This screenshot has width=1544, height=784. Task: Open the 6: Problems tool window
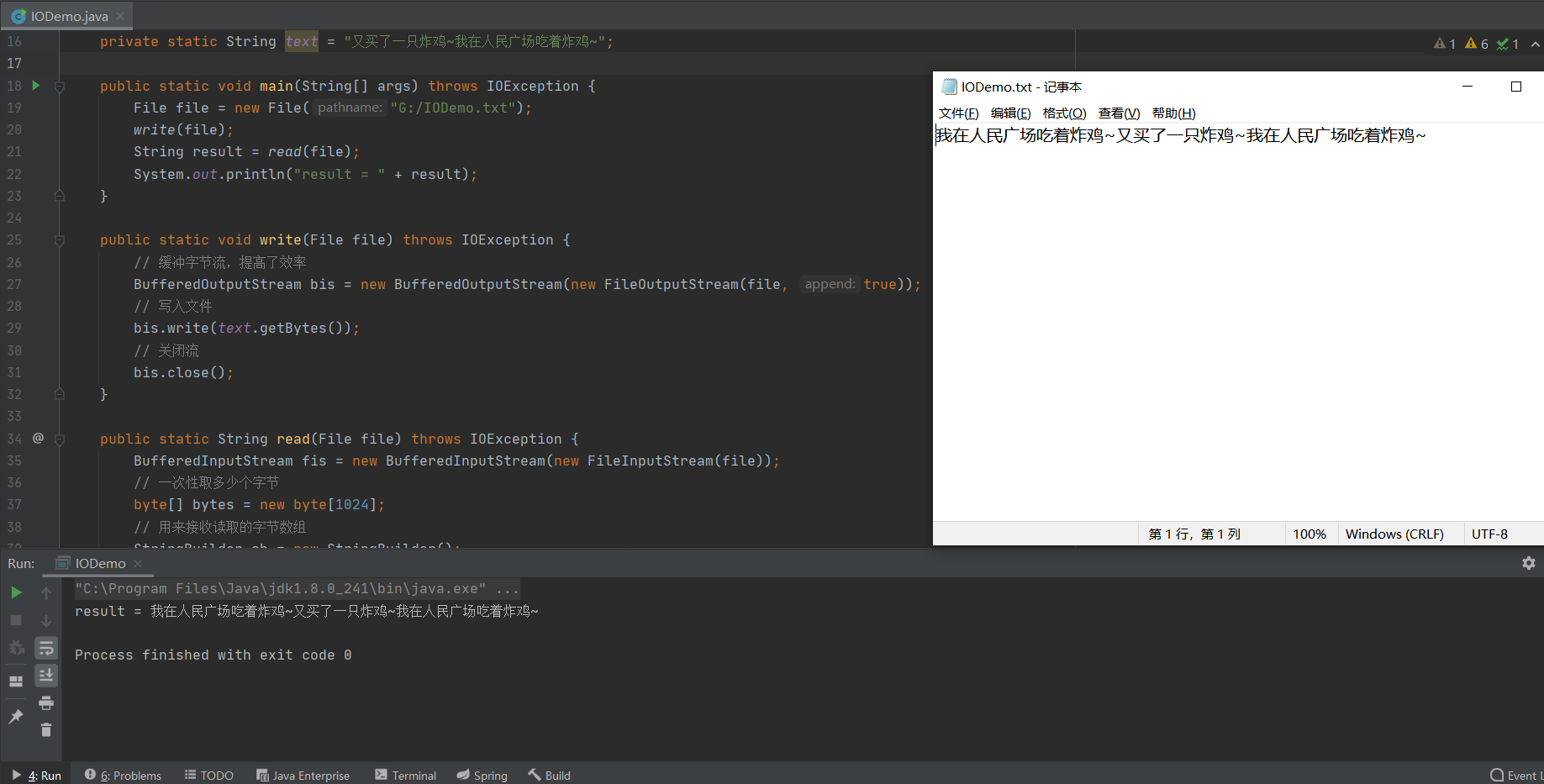pyautogui.click(x=123, y=775)
